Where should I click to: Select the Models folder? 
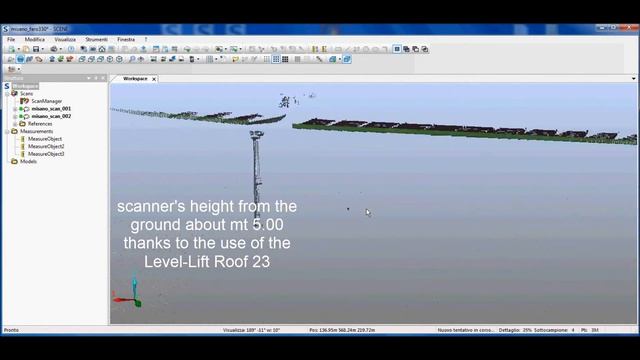(x=28, y=161)
